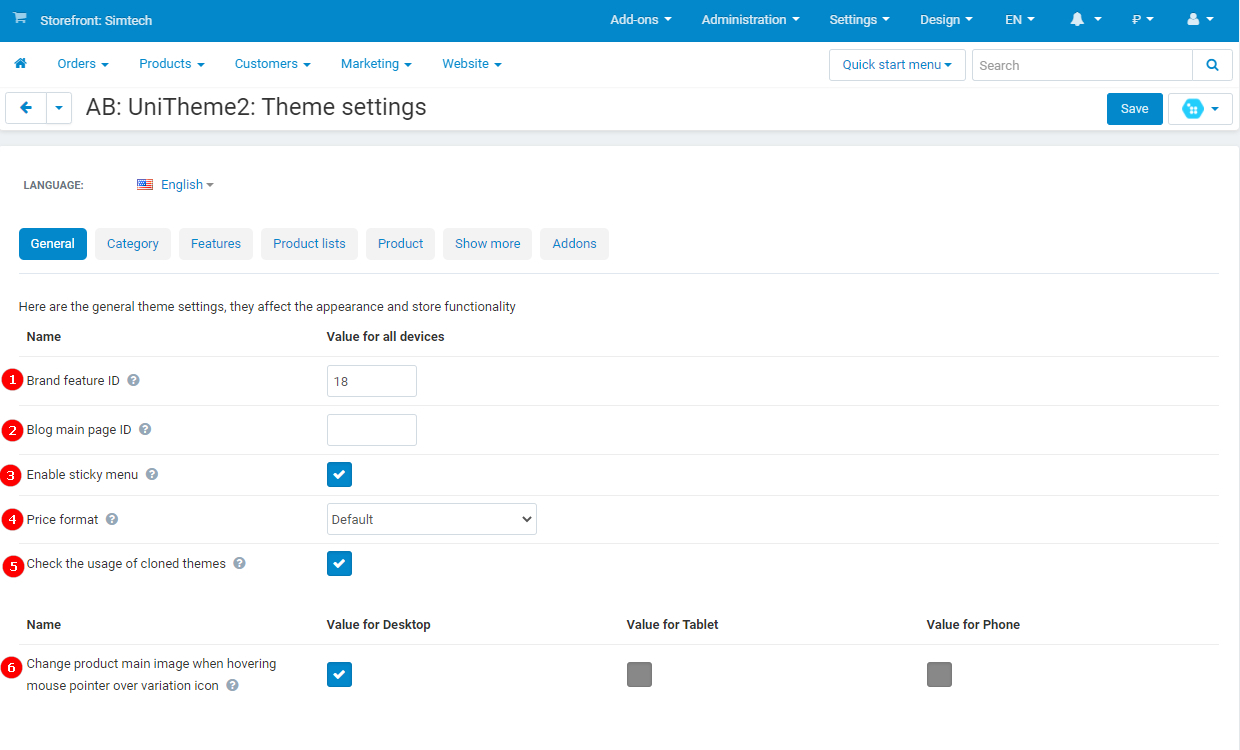Open the Marketing menu
1240x750 pixels.
(376, 64)
